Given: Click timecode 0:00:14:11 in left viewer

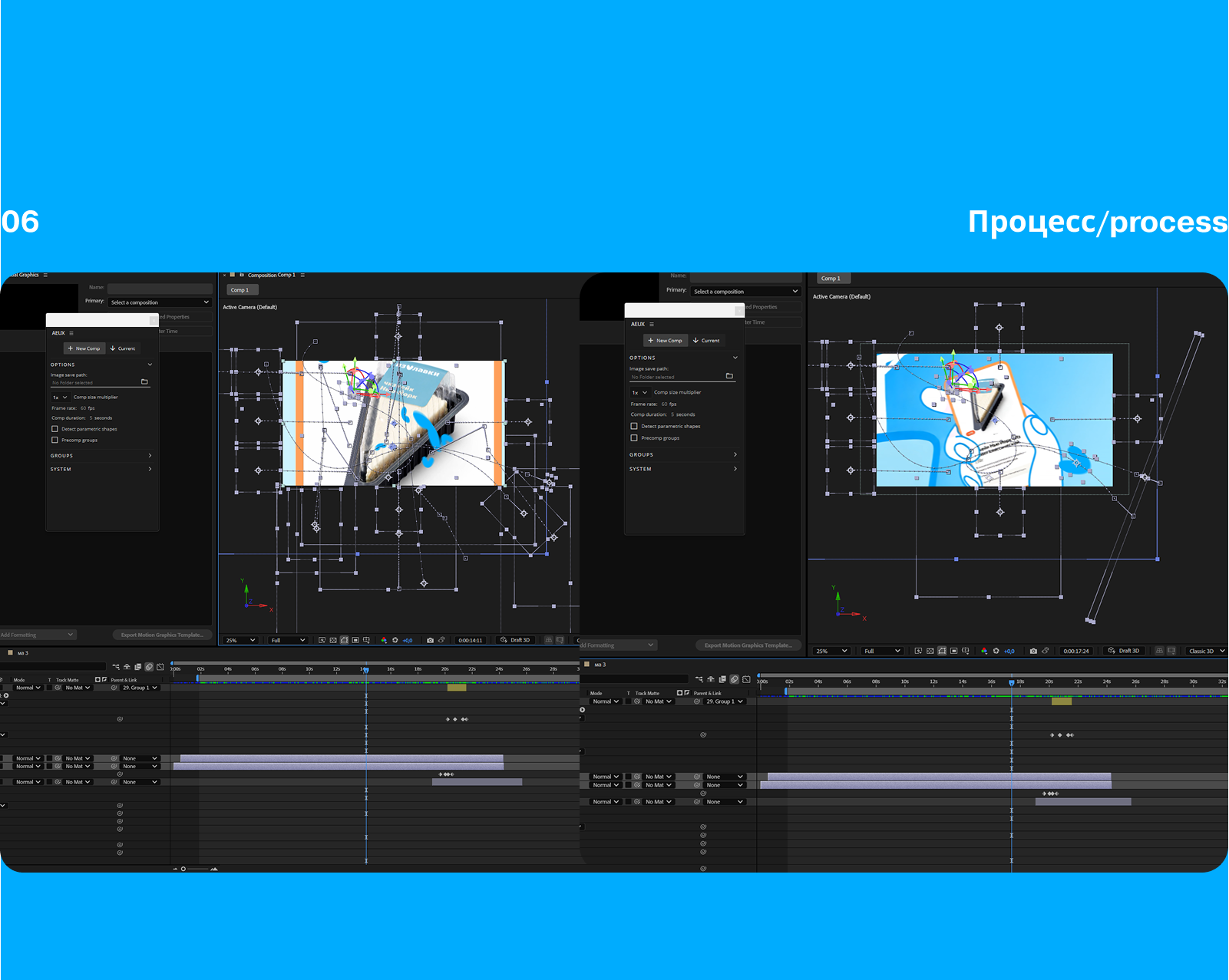Looking at the screenshot, I should coord(471,640).
